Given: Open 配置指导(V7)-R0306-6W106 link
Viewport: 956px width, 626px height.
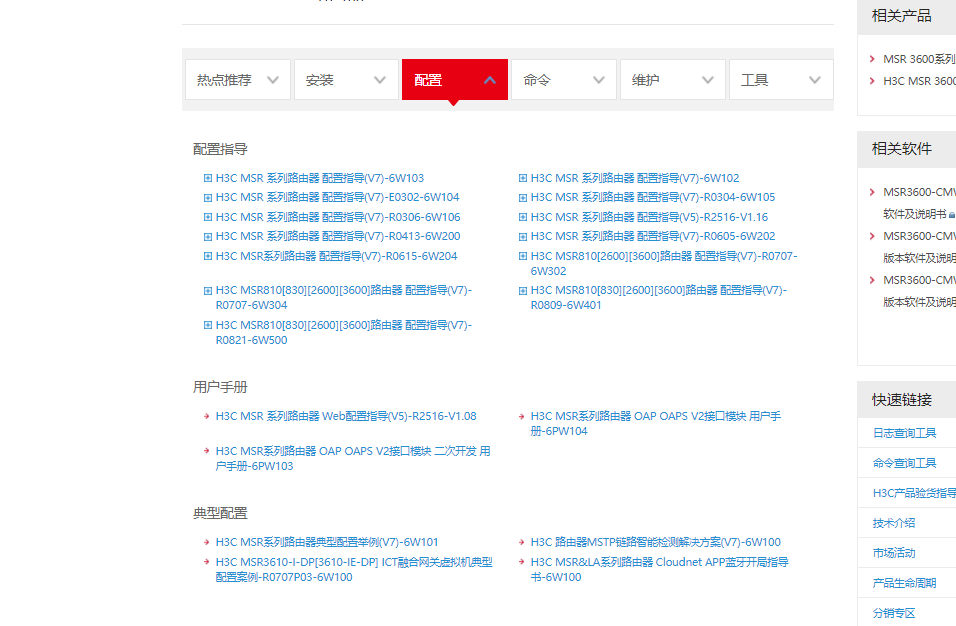Looking at the screenshot, I should [338, 217].
